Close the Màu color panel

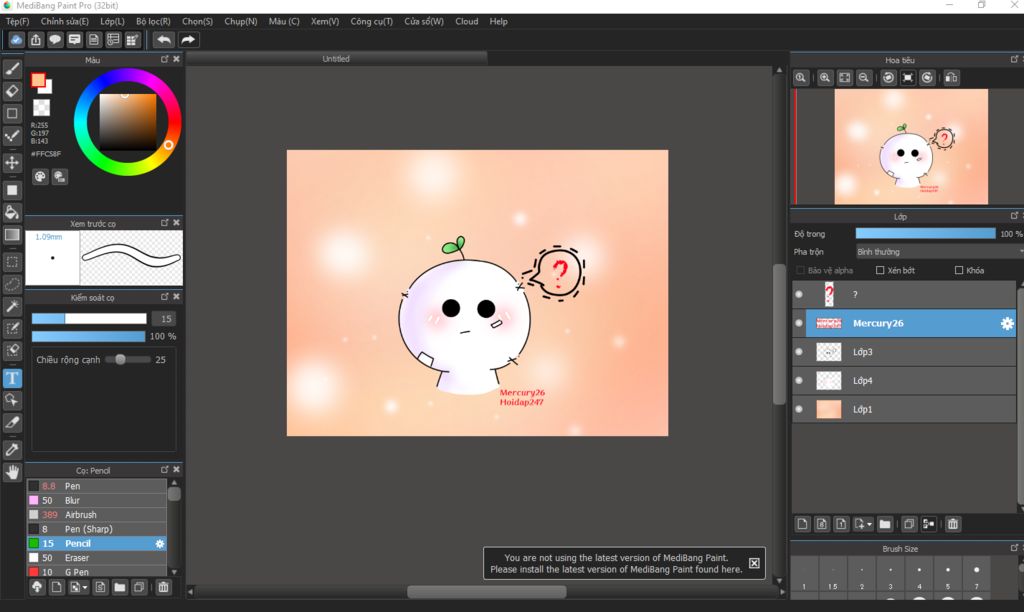[176, 59]
